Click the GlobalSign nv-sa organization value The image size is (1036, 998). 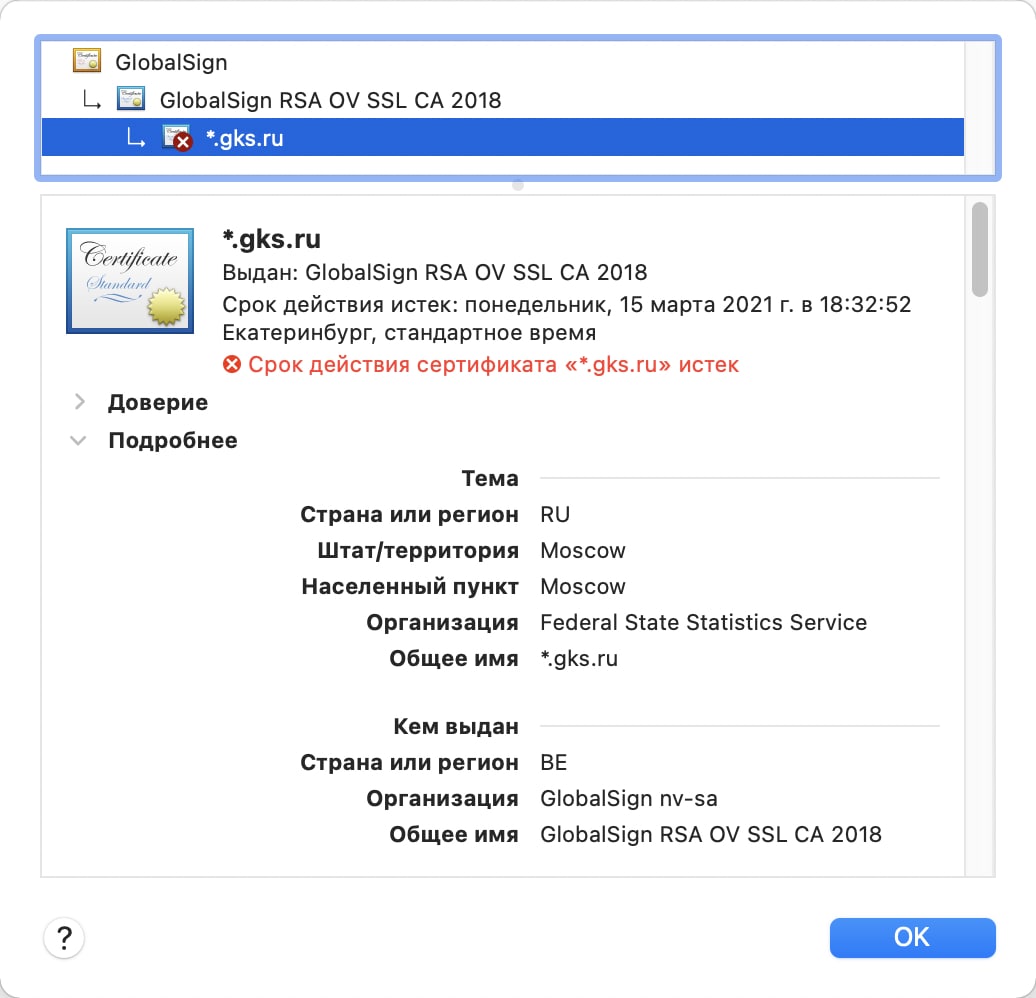(629, 798)
